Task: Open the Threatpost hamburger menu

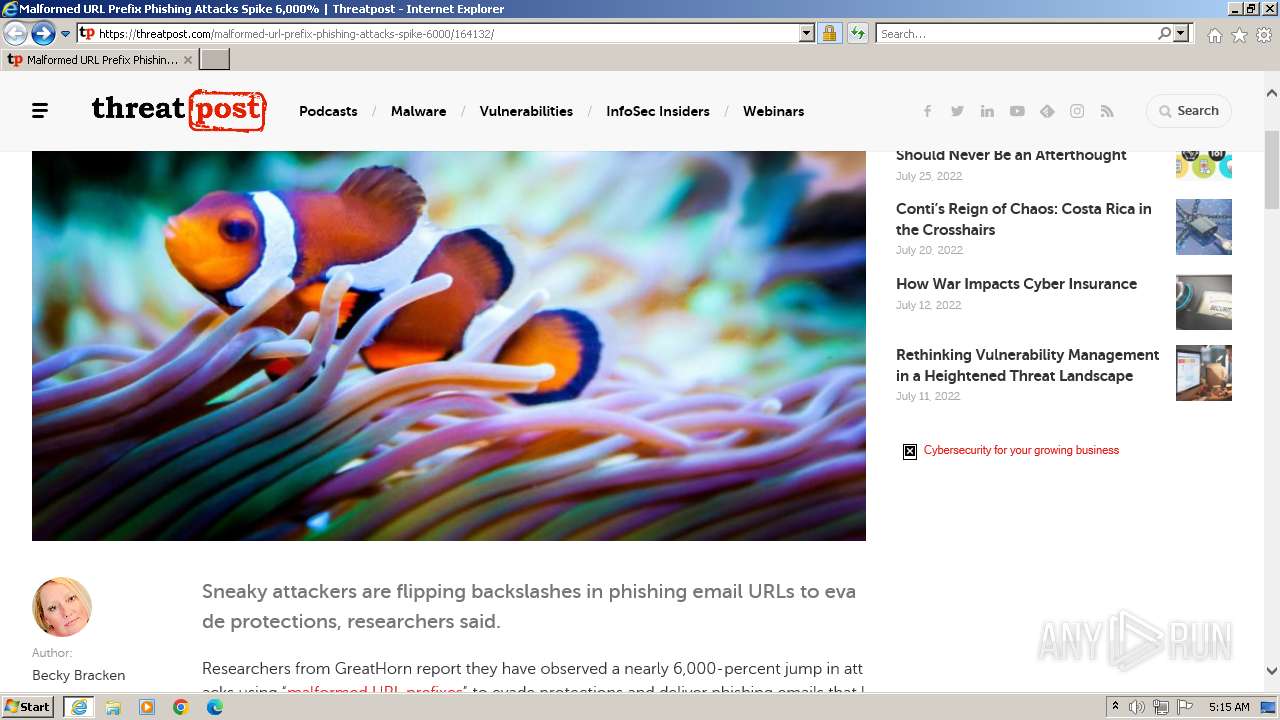Action: coord(40,111)
